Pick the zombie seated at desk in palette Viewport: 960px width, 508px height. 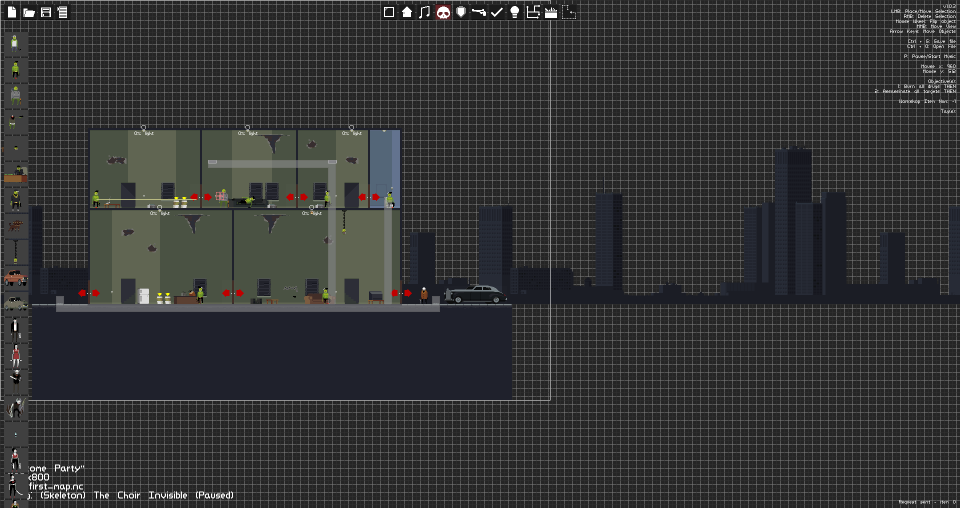pos(15,174)
